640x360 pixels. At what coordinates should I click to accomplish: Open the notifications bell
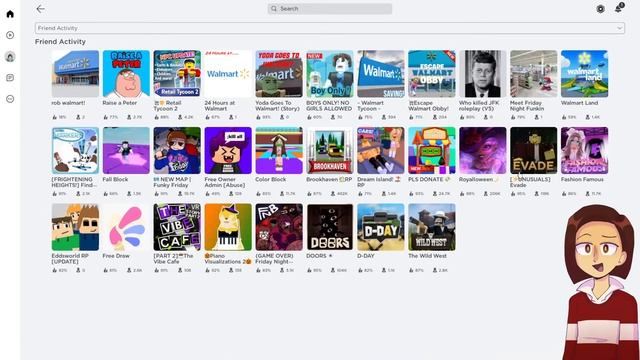pos(619,8)
